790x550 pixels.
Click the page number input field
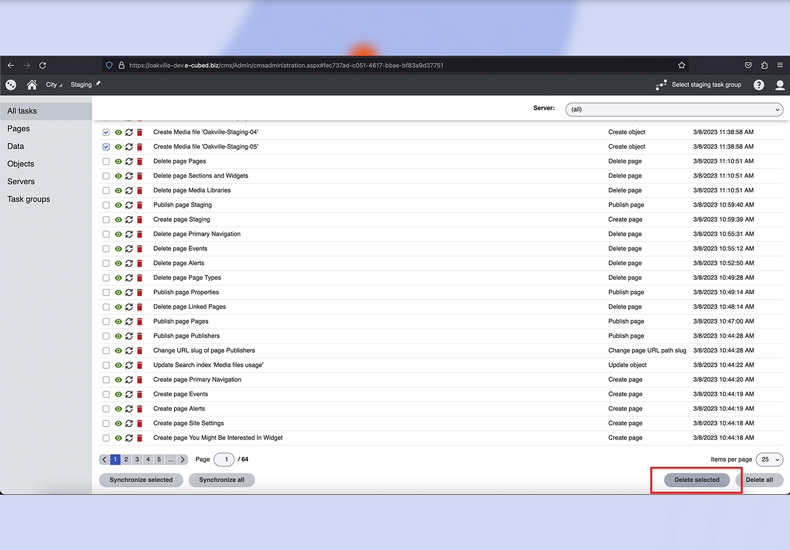pyautogui.click(x=224, y=460)
